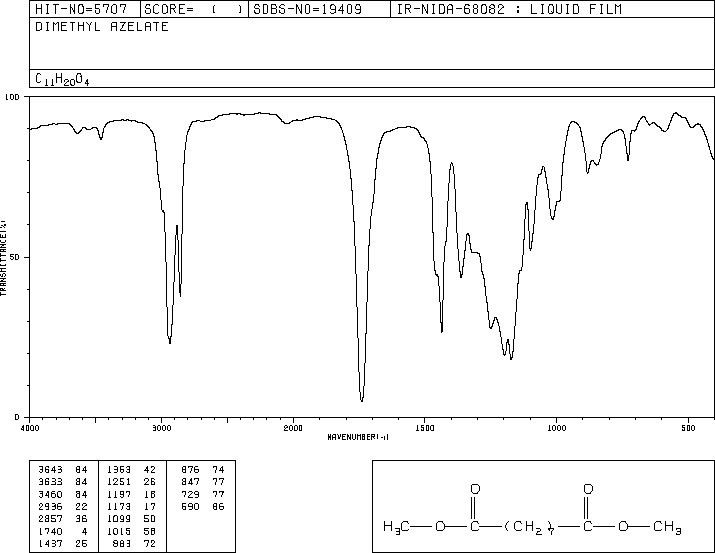The width and height of the screenshot is (715, 553).
Task: Select the 3633 entry in the peak table
Action: (x=50, y=482)
